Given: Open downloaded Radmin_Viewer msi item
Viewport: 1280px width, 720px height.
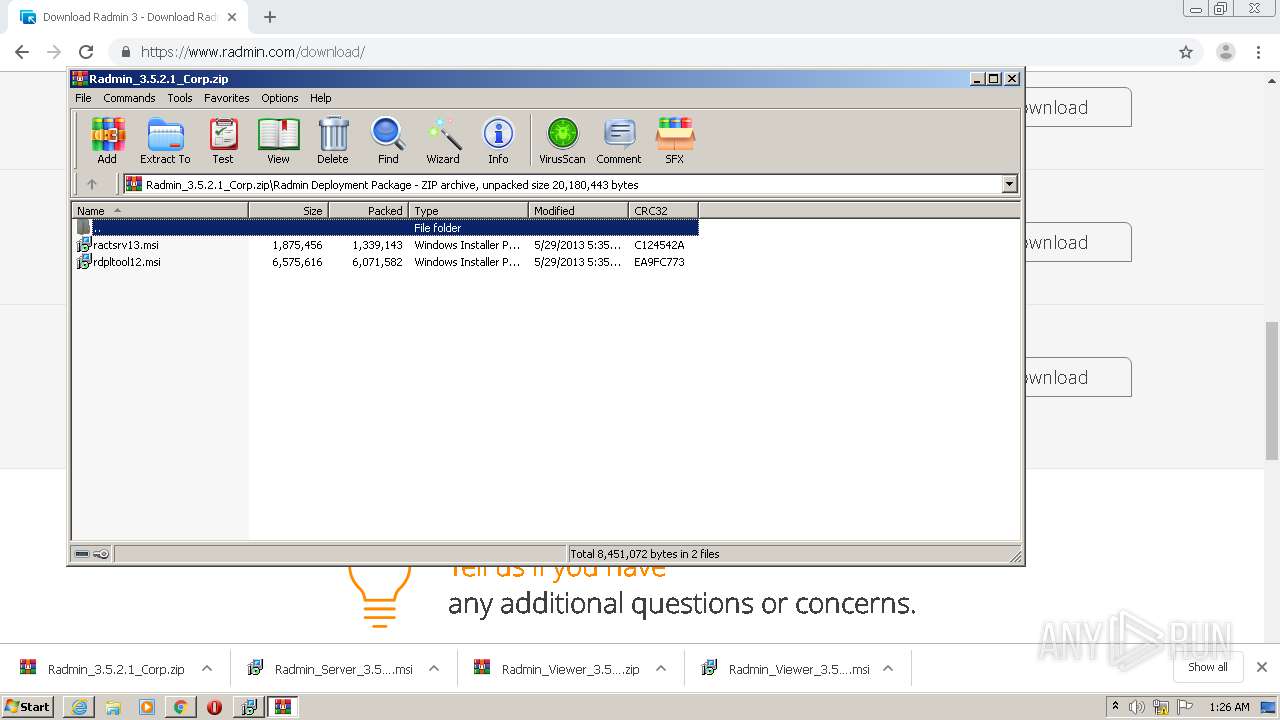Looking at the screenshot, I should (785, 669).
